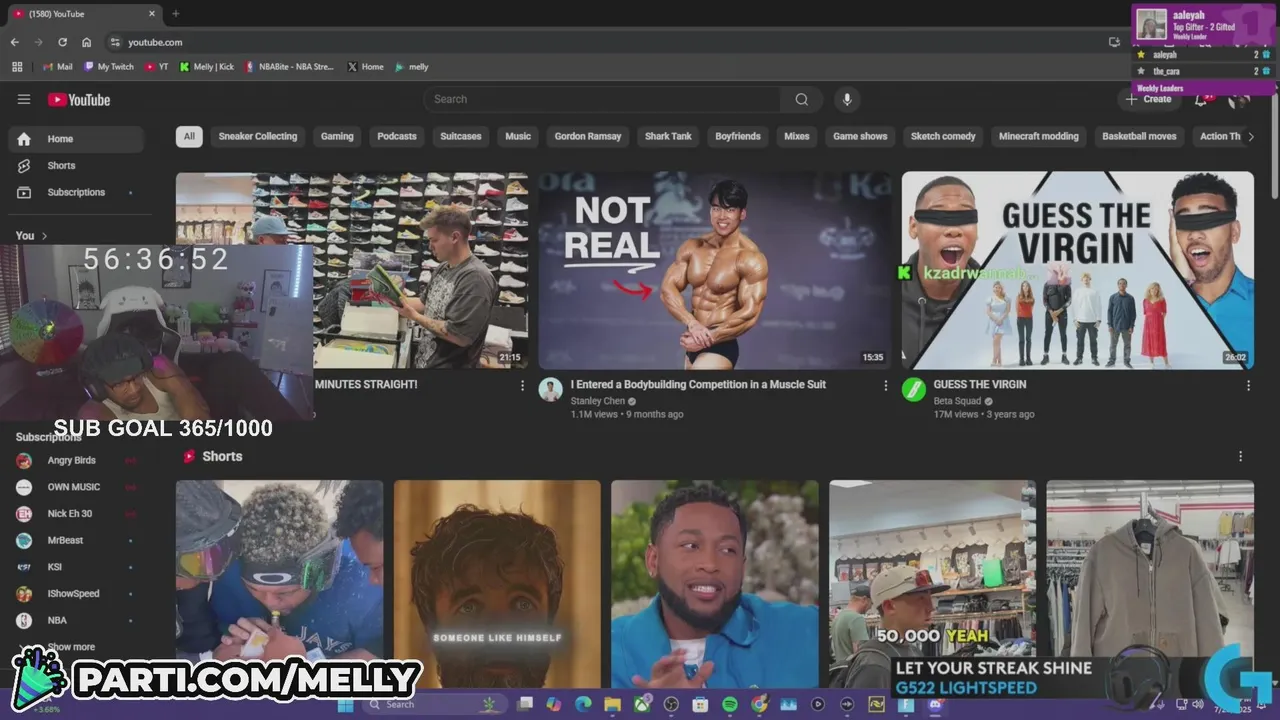Image resolution: width=1280 pixels, height=720 pixels.
Task: Open Discord from the taskbar
Action: click(x=936, y=704)
